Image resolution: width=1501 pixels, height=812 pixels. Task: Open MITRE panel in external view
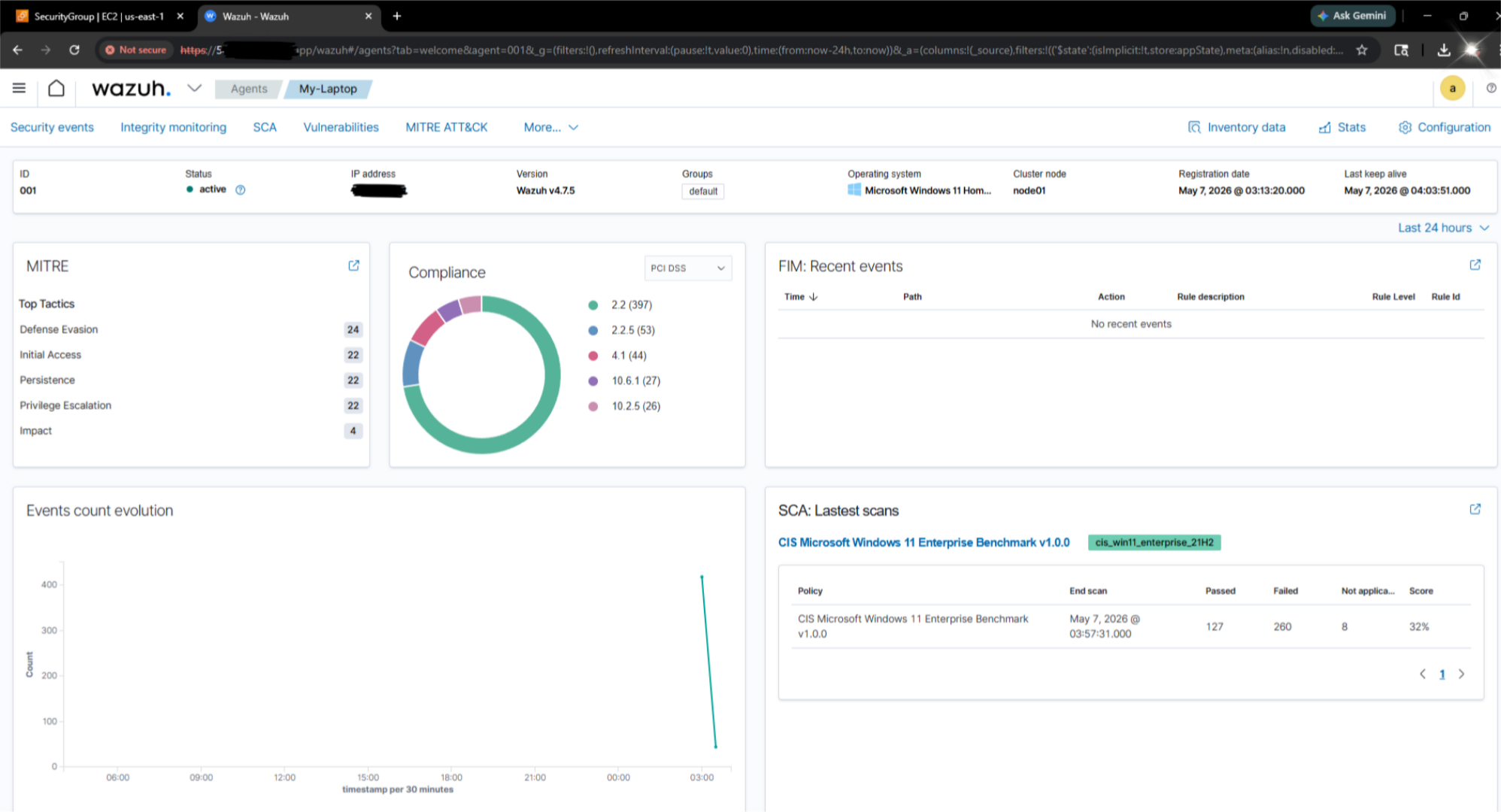(353, 265)
